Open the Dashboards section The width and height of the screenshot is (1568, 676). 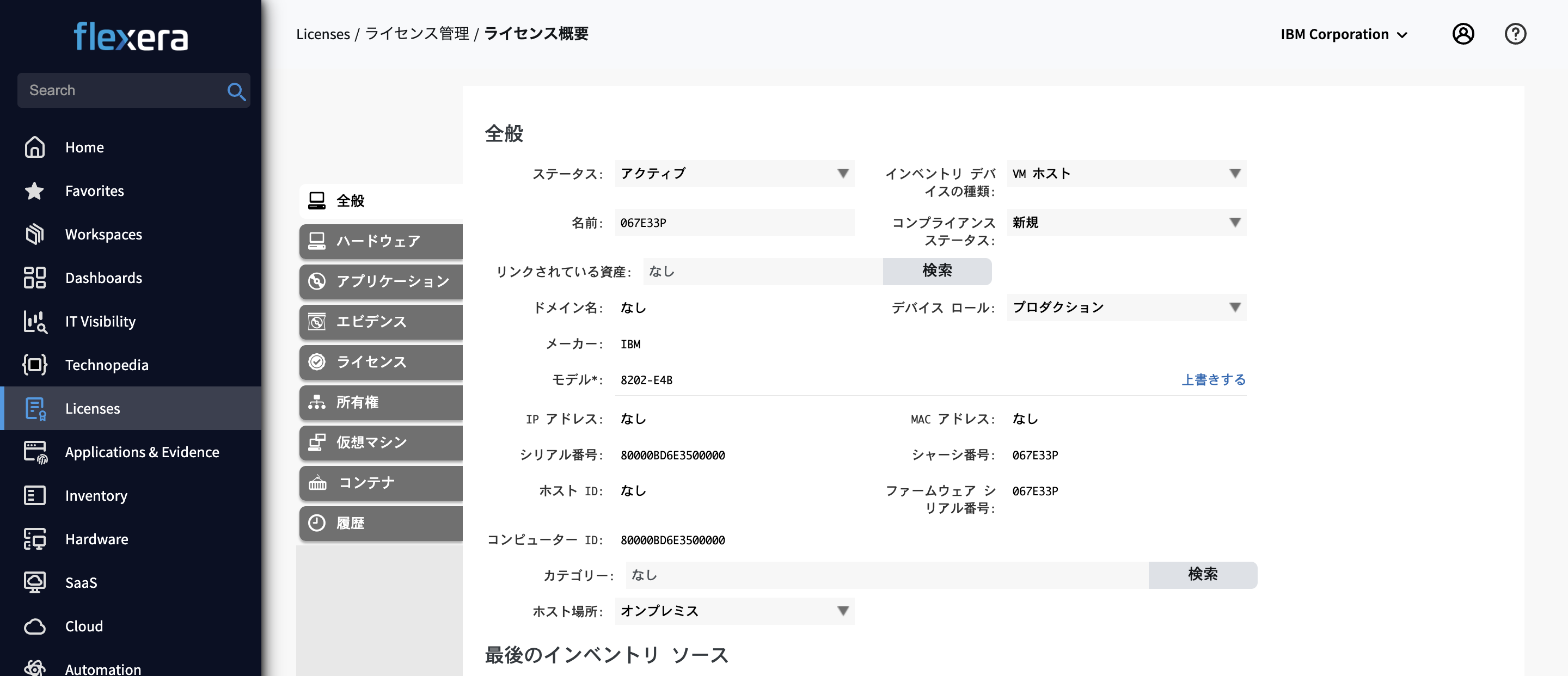click(104, 278)
